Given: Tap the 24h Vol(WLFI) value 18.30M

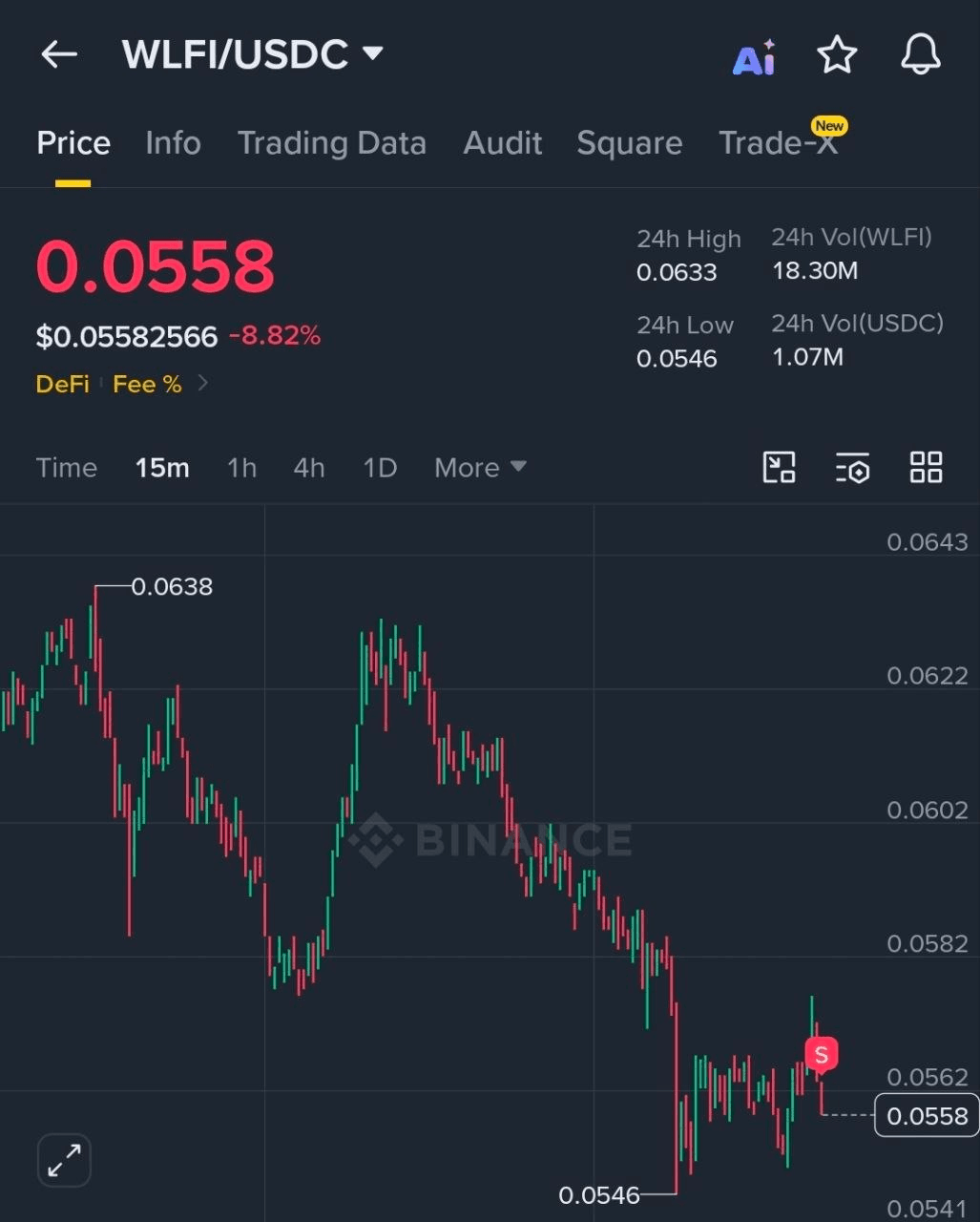Looking at the screenshot, I should 815,271.
